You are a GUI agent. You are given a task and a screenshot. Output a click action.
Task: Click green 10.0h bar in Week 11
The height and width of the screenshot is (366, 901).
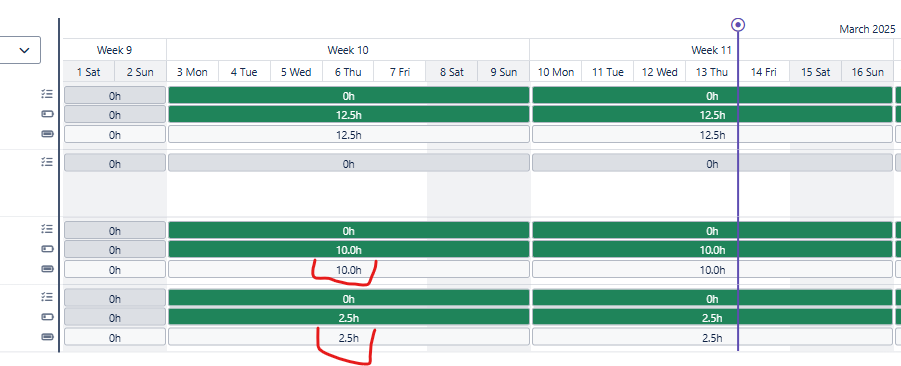click(712, 249)
